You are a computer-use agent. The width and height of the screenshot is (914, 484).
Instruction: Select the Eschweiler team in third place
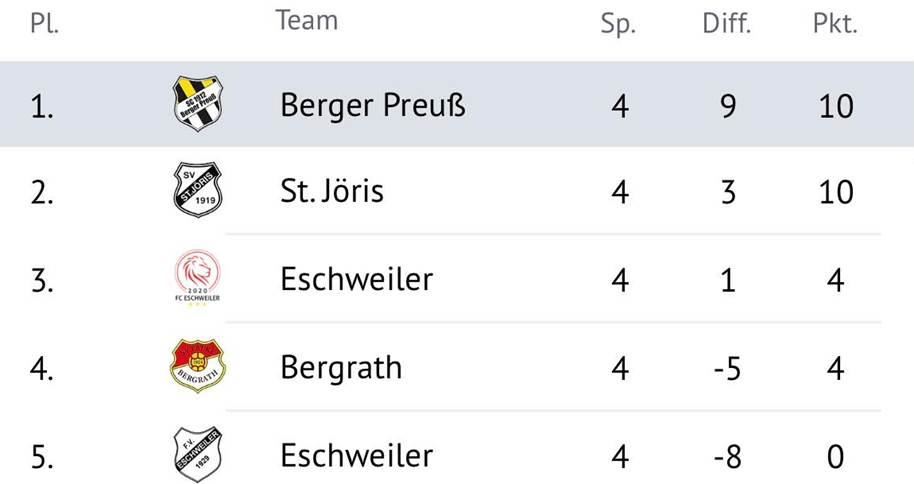[x=356, y=279]
